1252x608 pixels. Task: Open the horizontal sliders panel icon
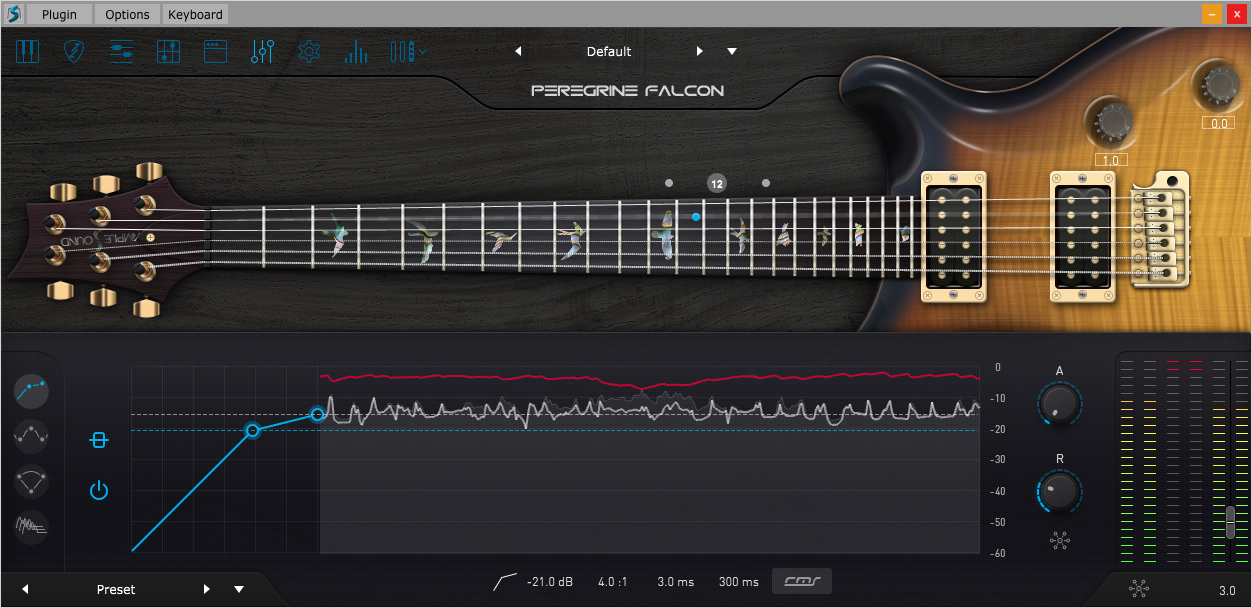(x=121, y=51)
